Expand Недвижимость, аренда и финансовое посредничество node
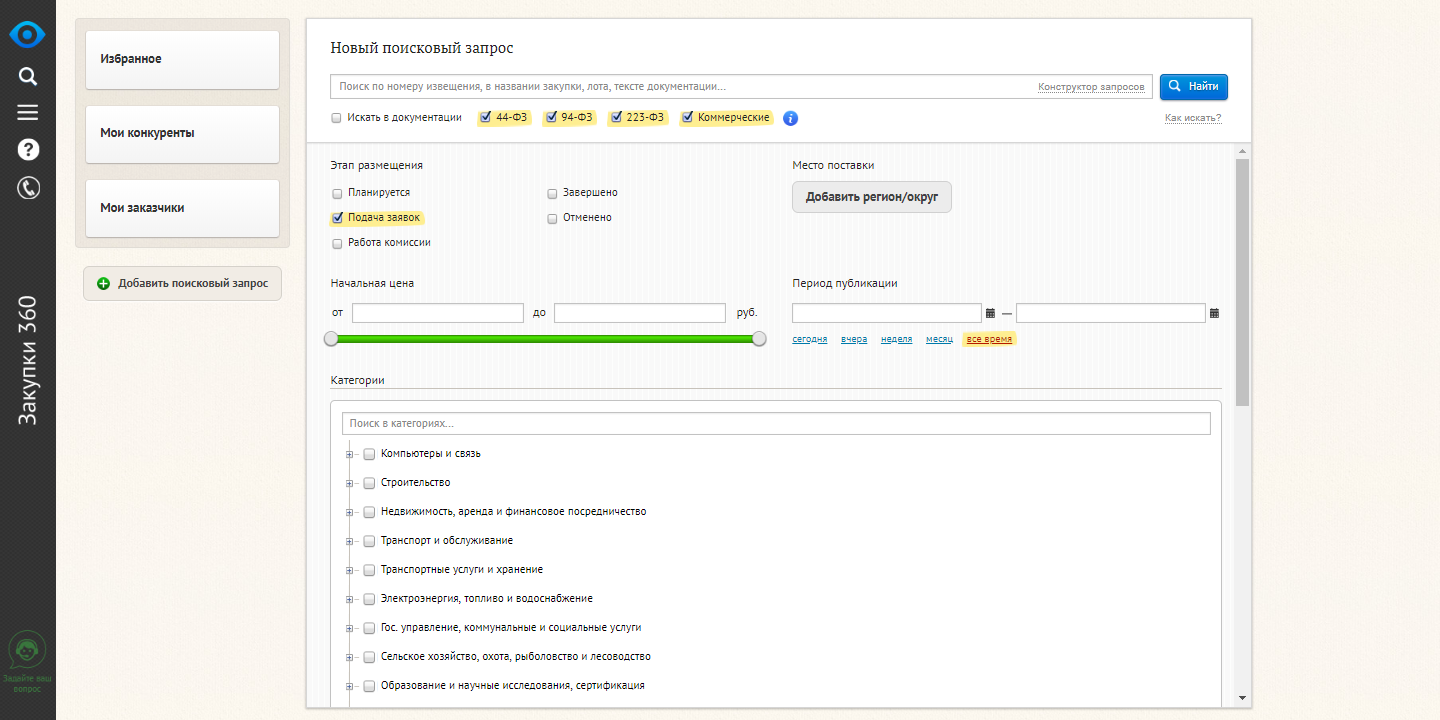Viewport: 1440px width, 720px height. [x=350, y=513]
